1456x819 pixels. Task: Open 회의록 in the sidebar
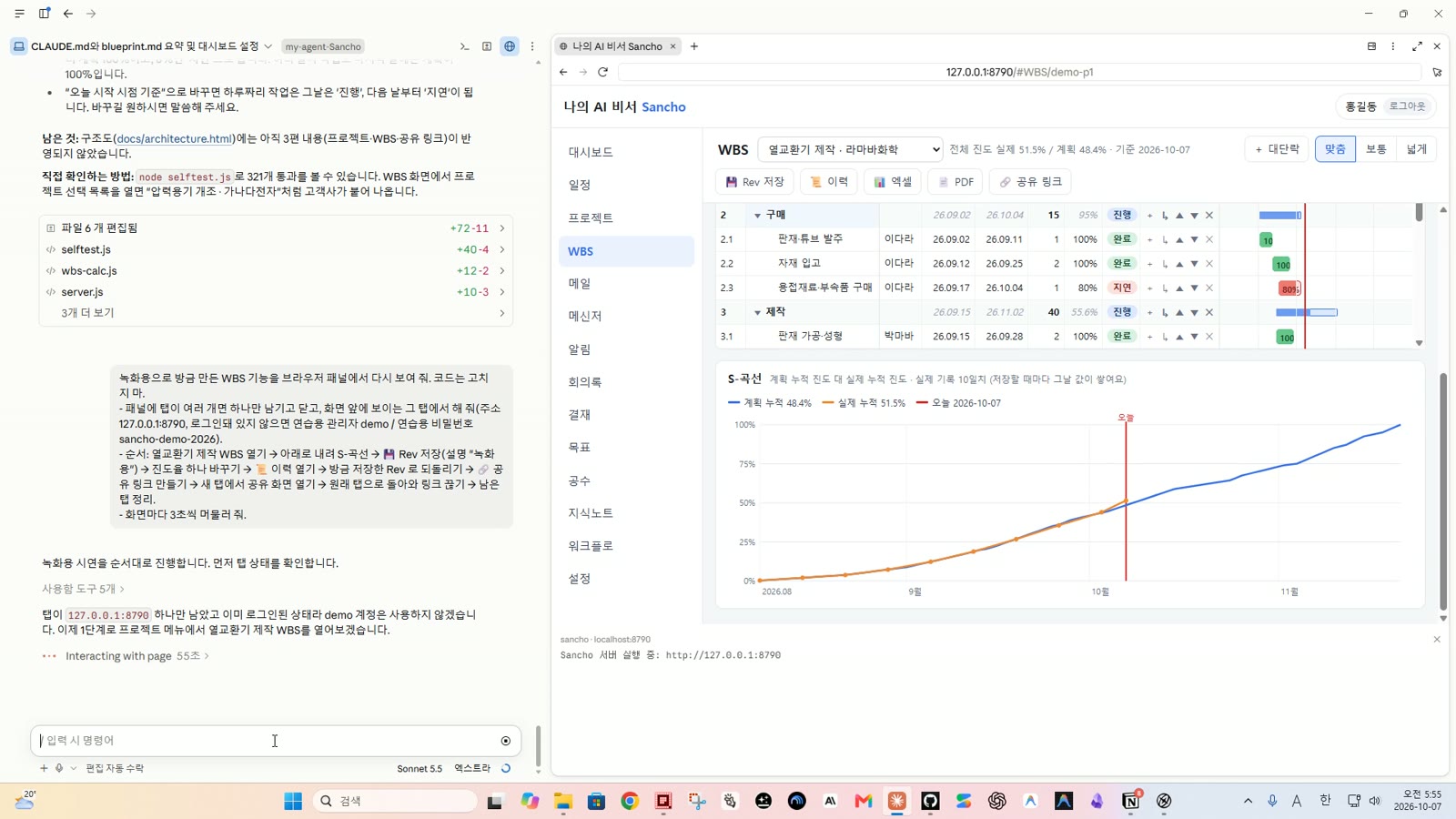point(626,382)
